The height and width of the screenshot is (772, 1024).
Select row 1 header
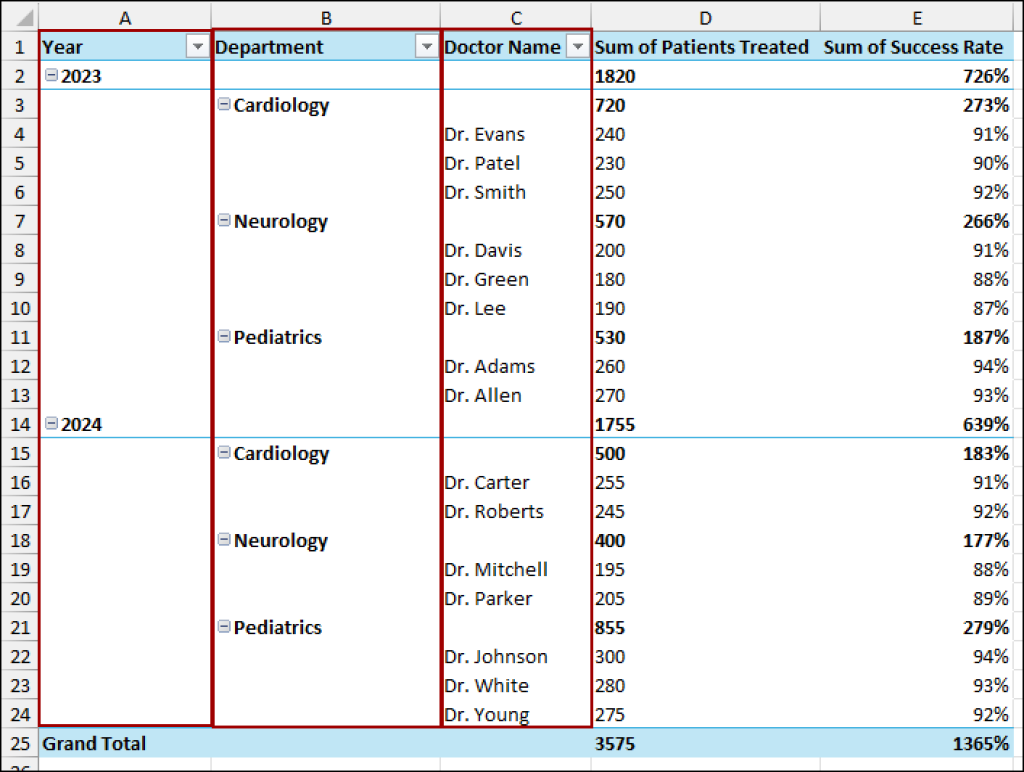pos(19,46)
